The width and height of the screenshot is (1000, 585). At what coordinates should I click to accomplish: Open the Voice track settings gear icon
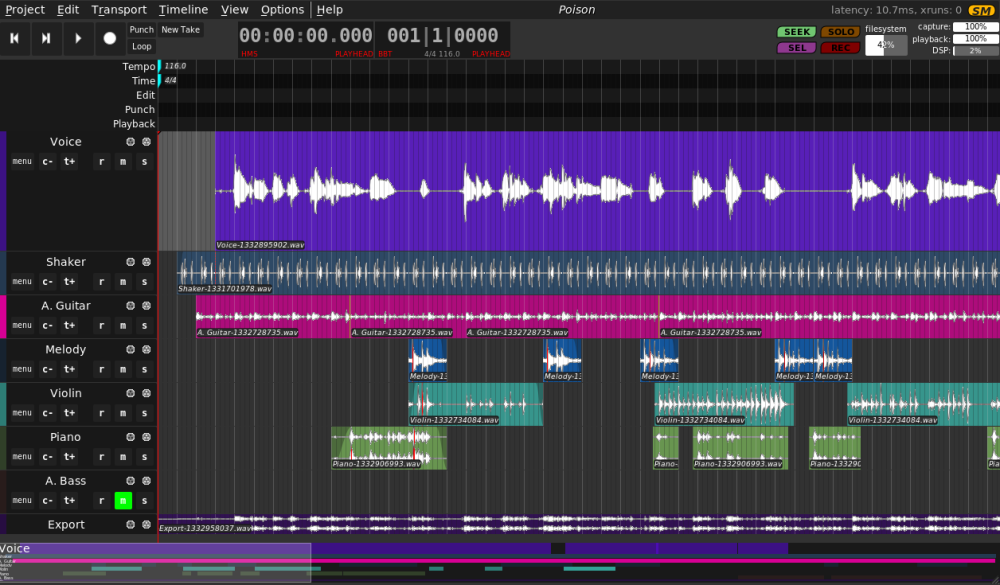click(129, 141)
